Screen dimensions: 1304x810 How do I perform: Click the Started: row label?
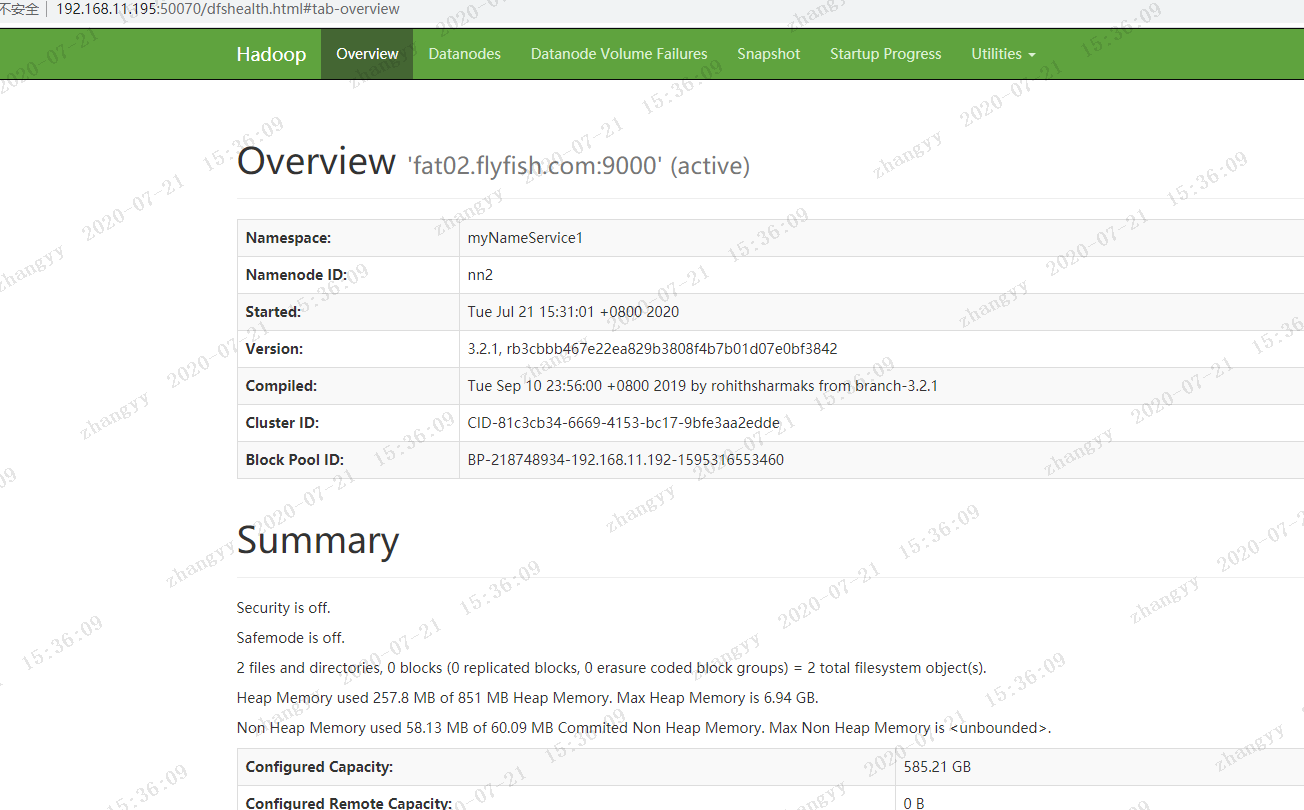tap(273, 312)
